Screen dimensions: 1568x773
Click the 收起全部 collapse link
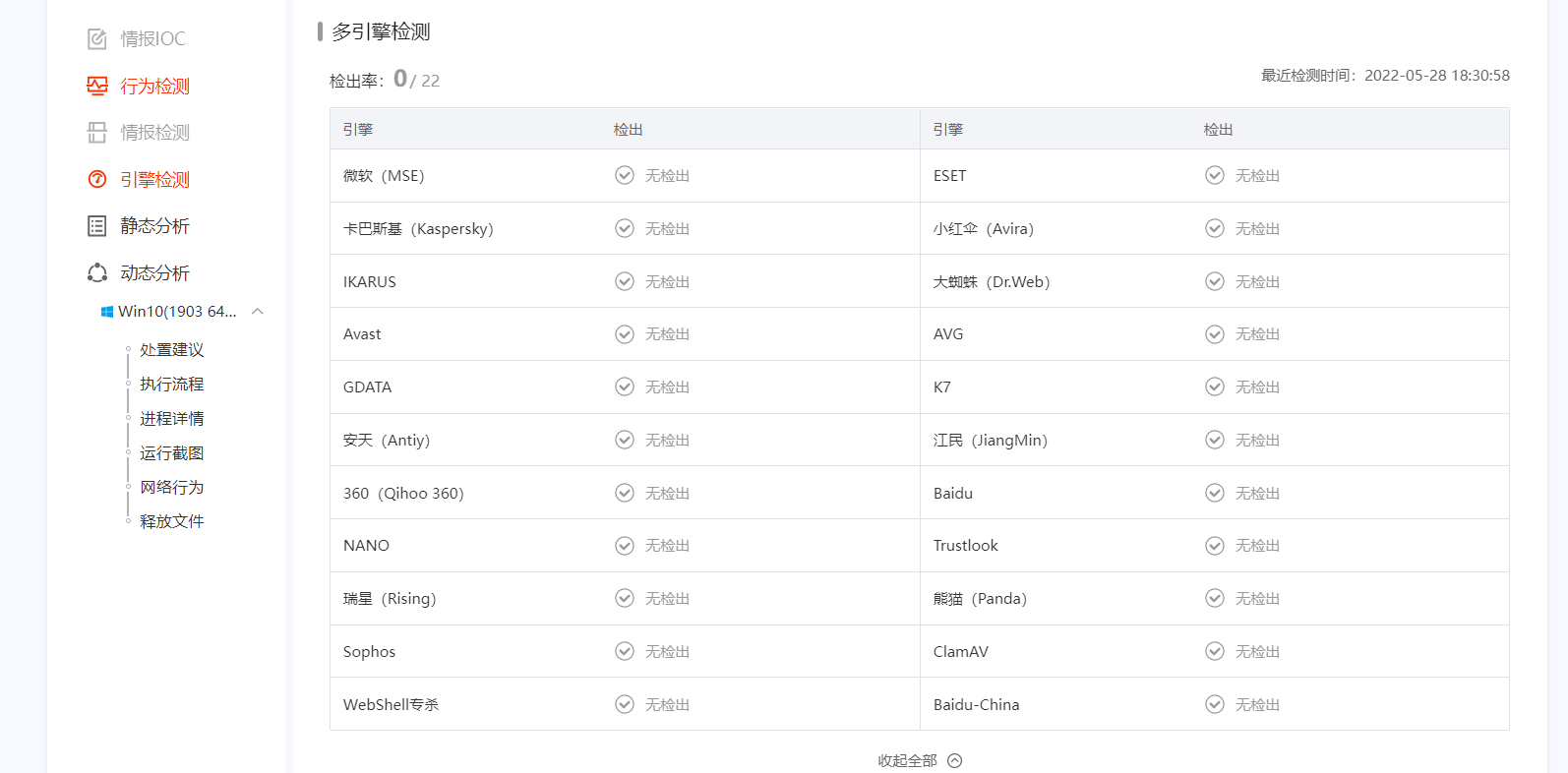(x=907, y=761)
